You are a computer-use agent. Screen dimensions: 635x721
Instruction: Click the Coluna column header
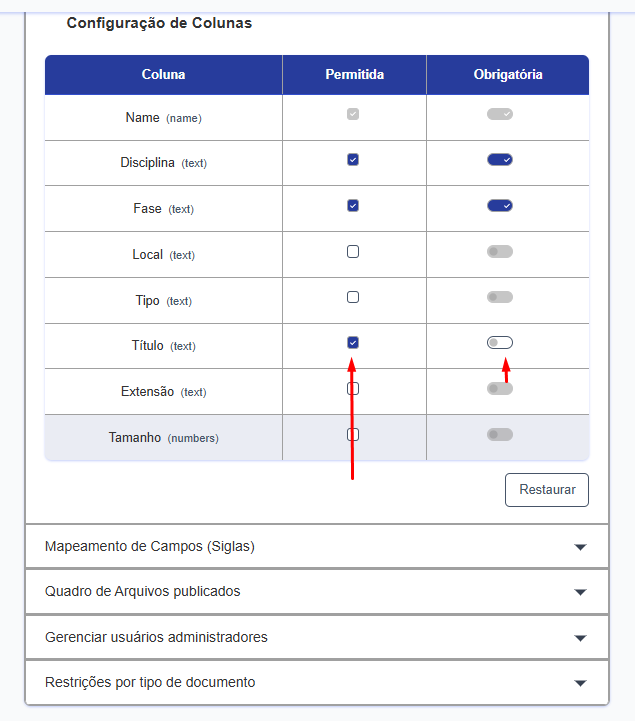pos(163,75)
